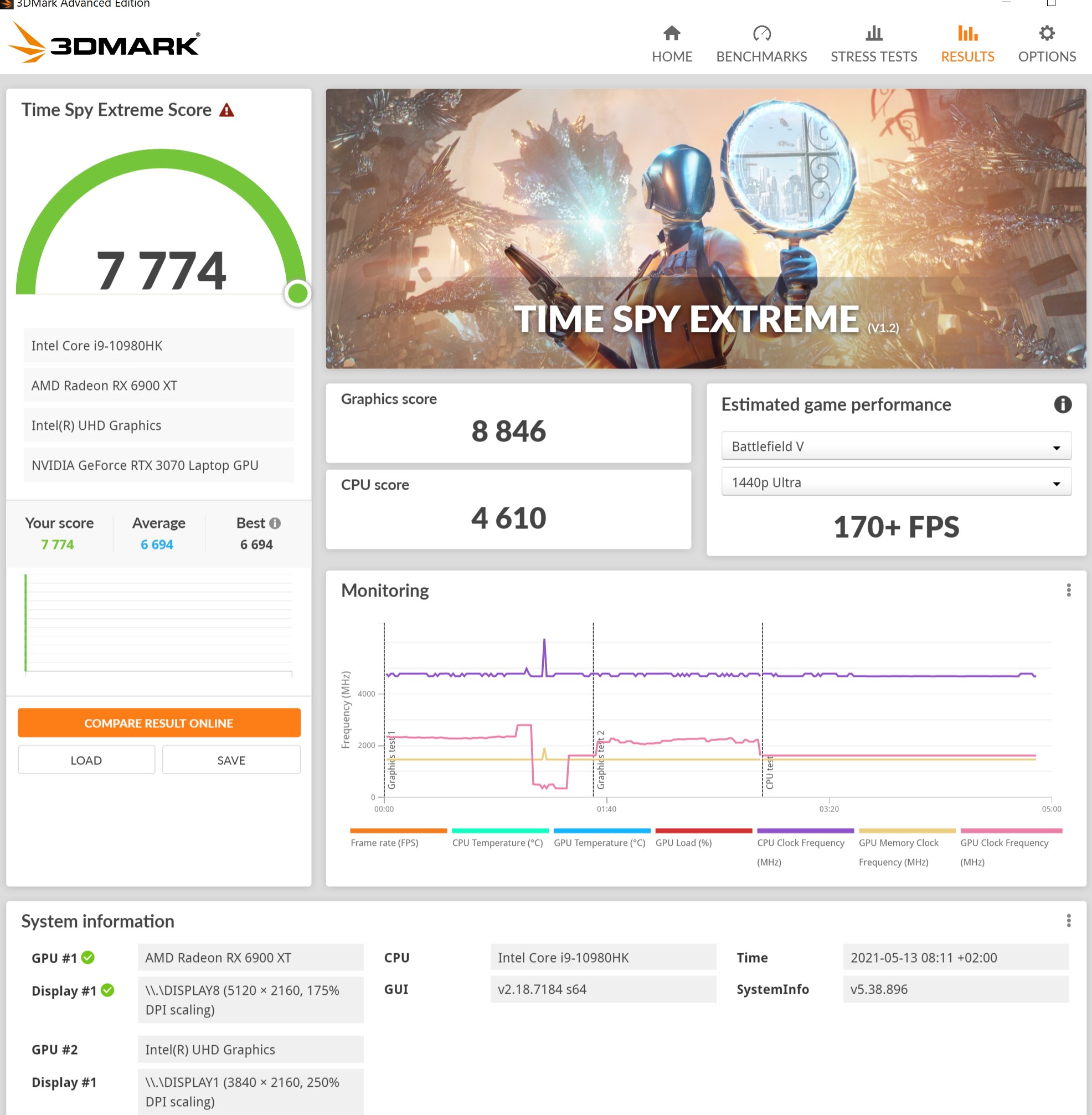Image resolution: width=1092 pixels, height=1115 pixels.
Task: Open the Stress Tests tab
Action: tap(873, 44)
